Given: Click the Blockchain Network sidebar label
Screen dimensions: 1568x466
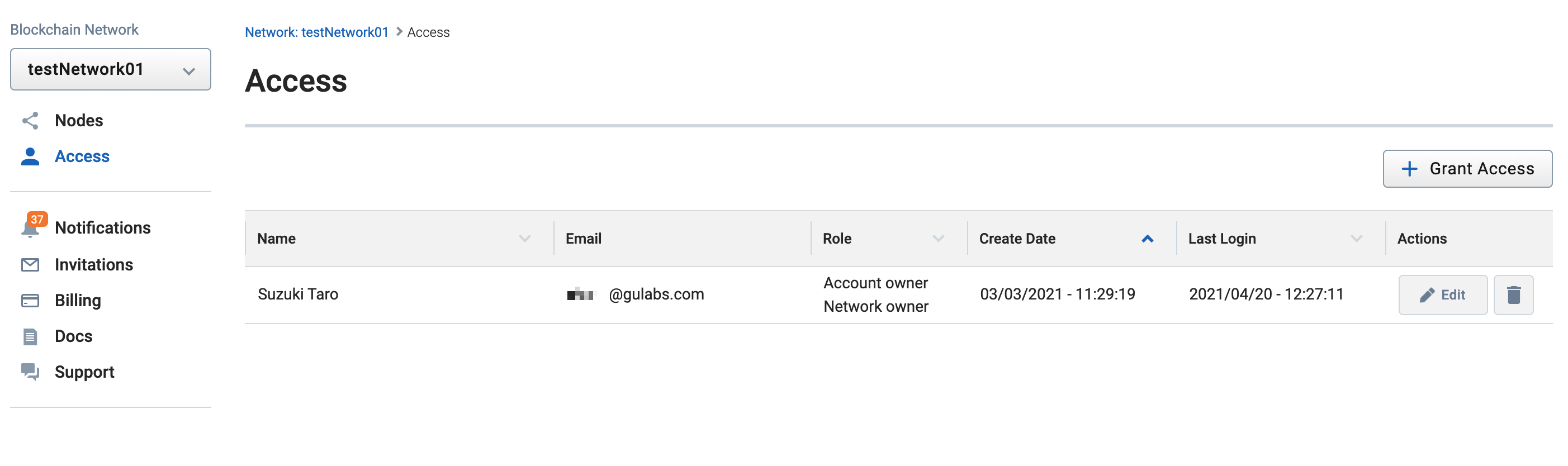Looking at the screenshot, I should tap(74, 29).
